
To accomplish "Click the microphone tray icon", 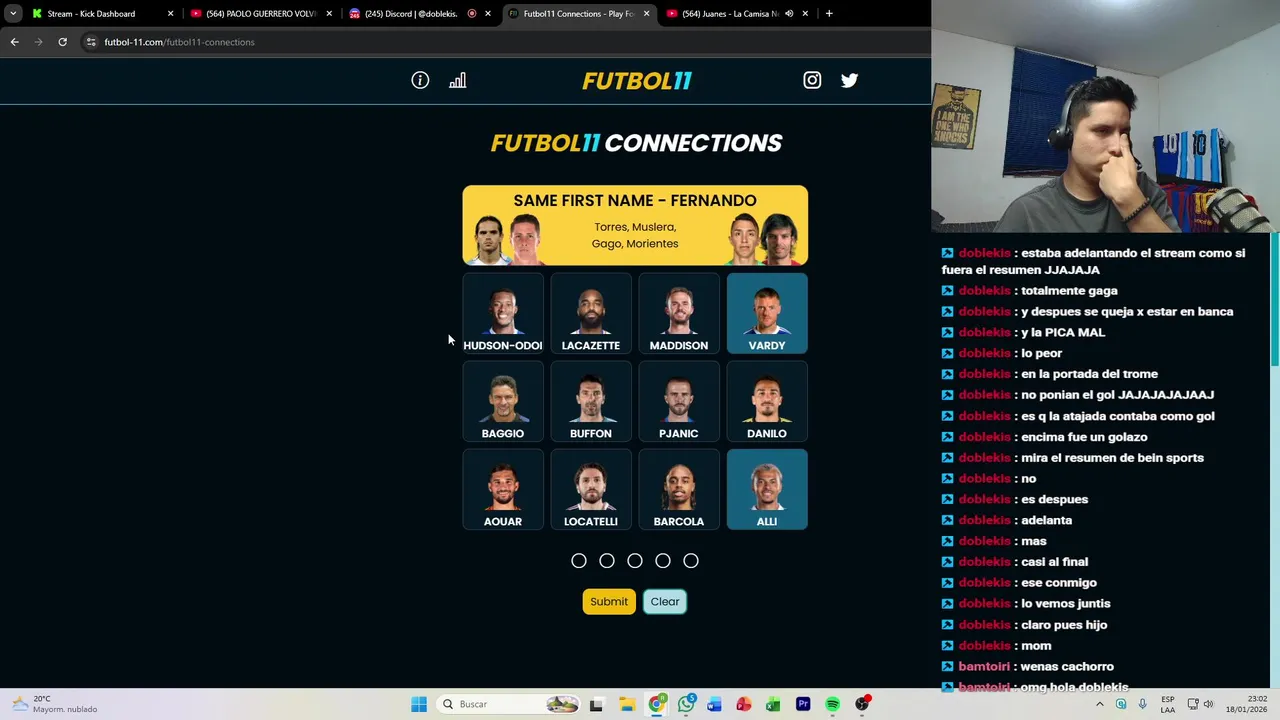I will tap(1142, 704).
